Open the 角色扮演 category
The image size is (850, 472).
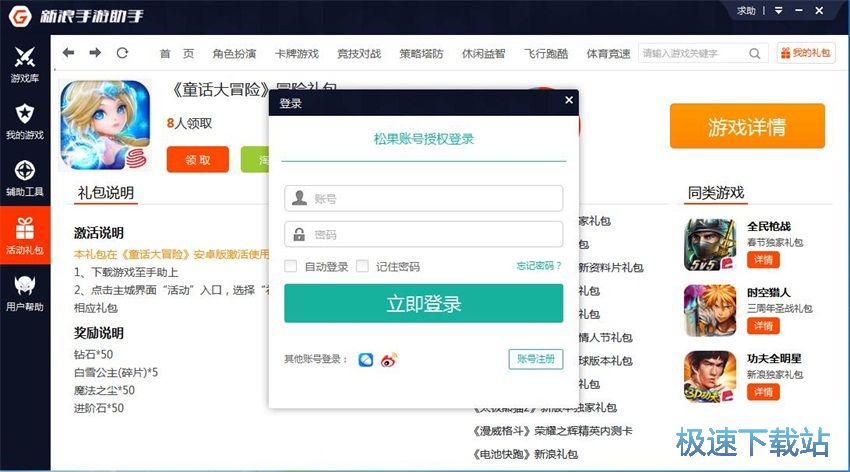point(234,53)
